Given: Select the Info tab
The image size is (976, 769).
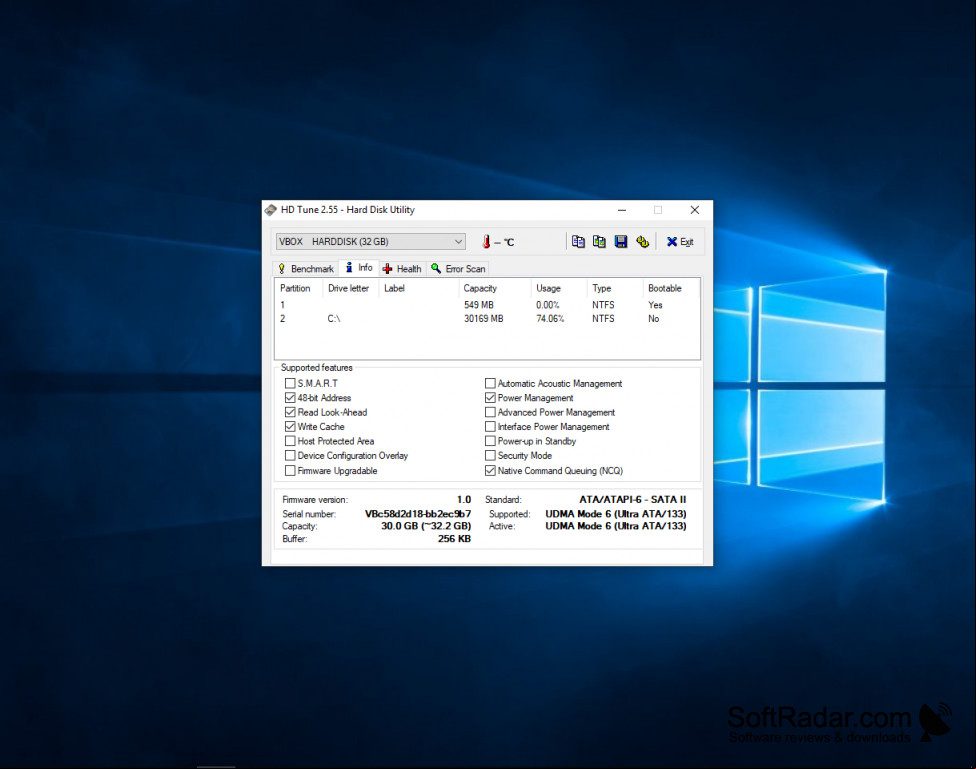Looking at the screenshot, I should pos(359,268).
